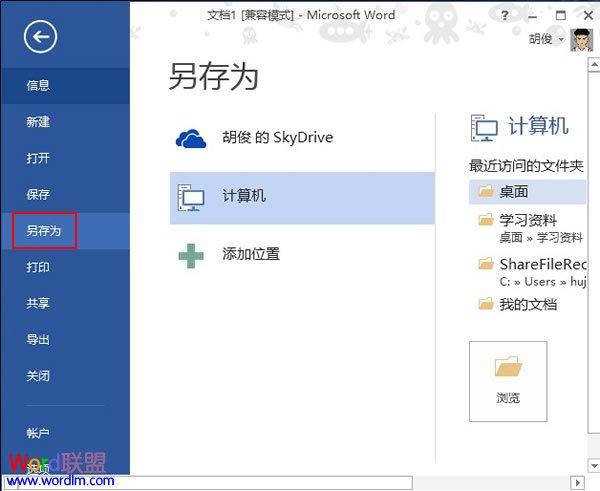Select 新建 in the sidebar

point(38,122)
